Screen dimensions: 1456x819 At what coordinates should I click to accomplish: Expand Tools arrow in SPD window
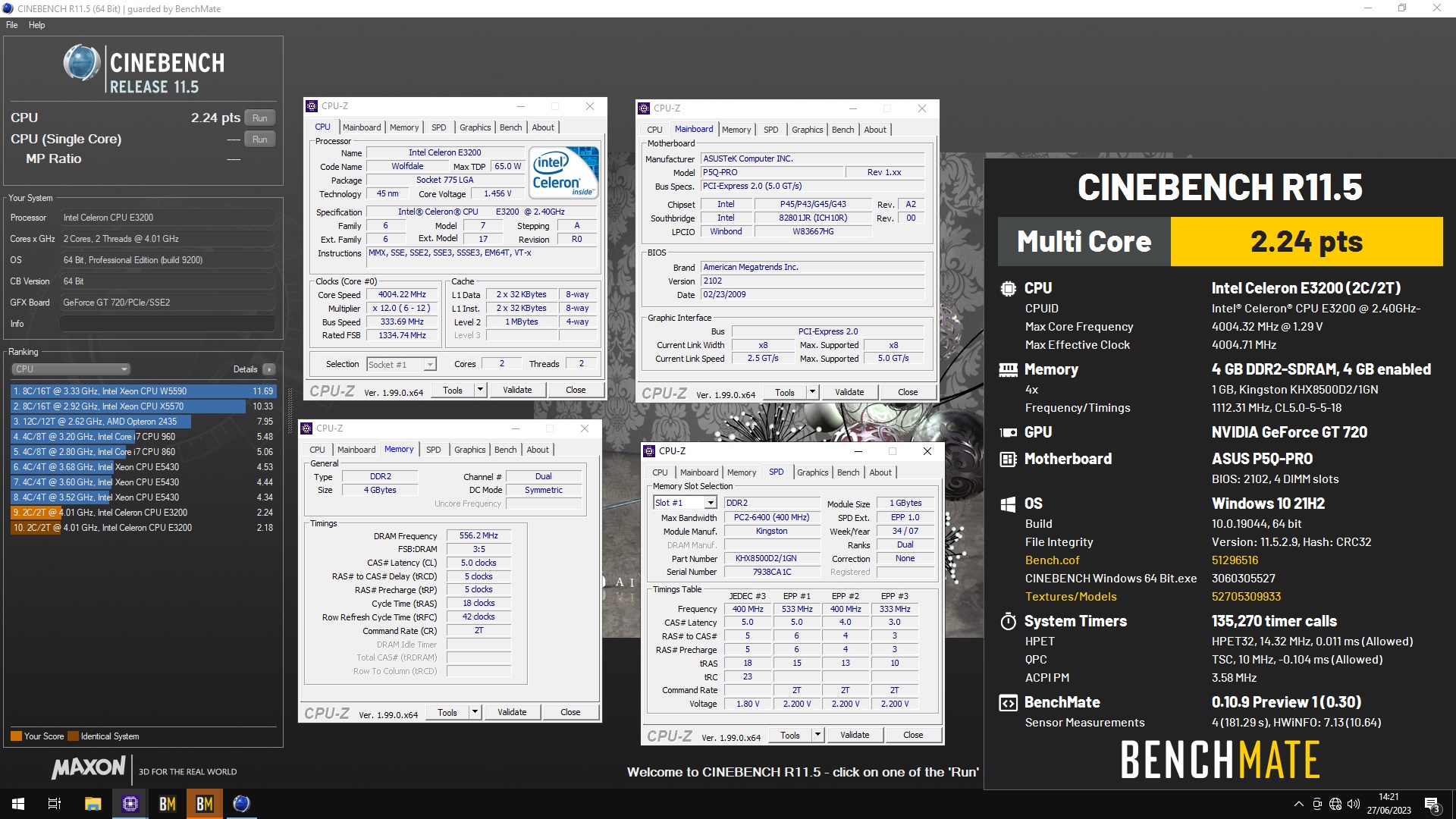coord(817,735)
